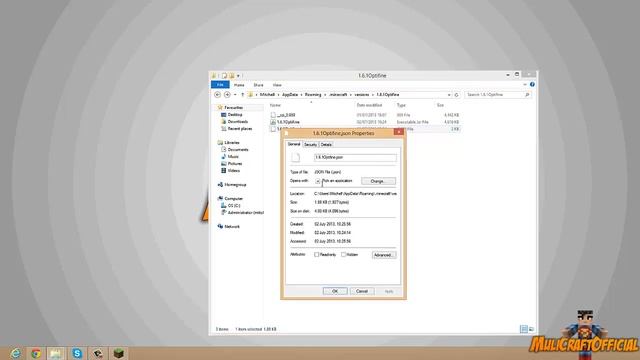The height and width of the screenshot is (360, 640).
Task: Switch to Details tab in Properties
Action: [x=326, y=144]
